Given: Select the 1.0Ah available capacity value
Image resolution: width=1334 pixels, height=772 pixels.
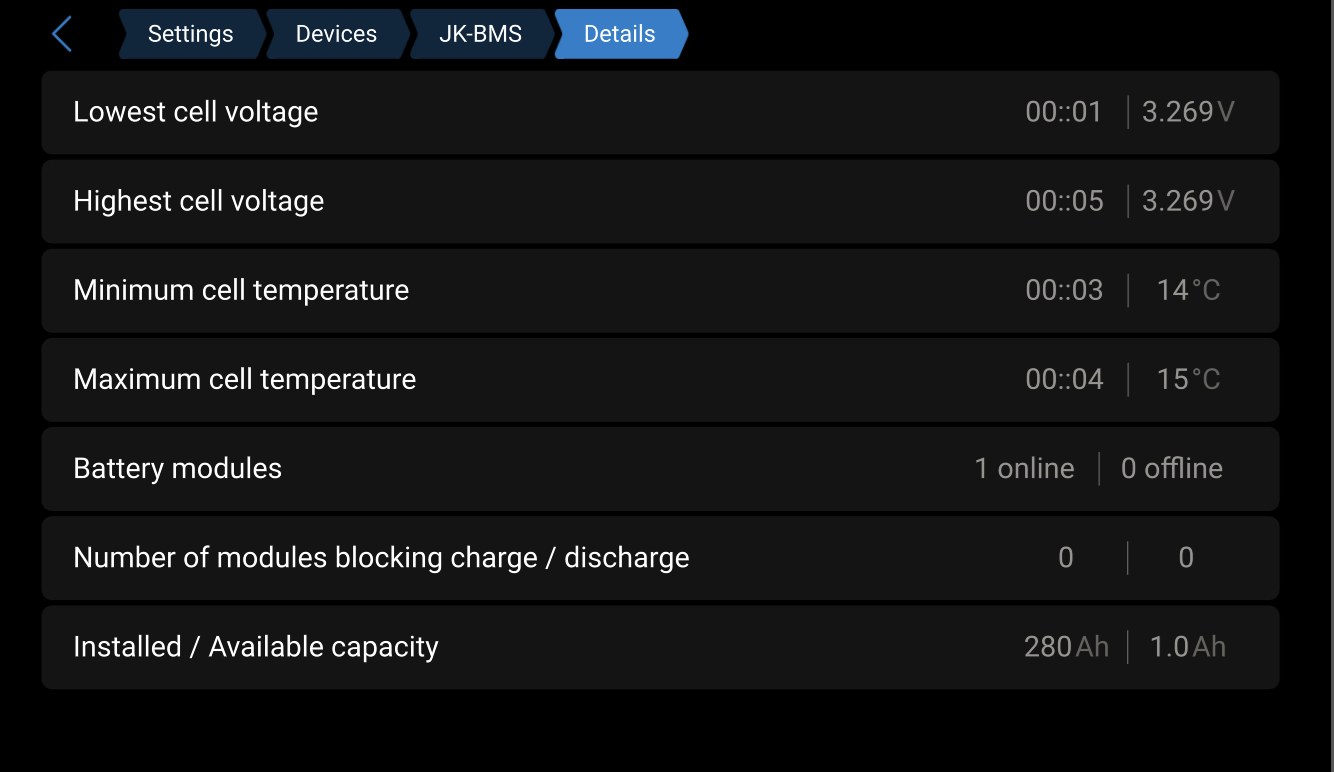Looking at the screenshot, I should pyautogui.click(x=1187, y=647).
